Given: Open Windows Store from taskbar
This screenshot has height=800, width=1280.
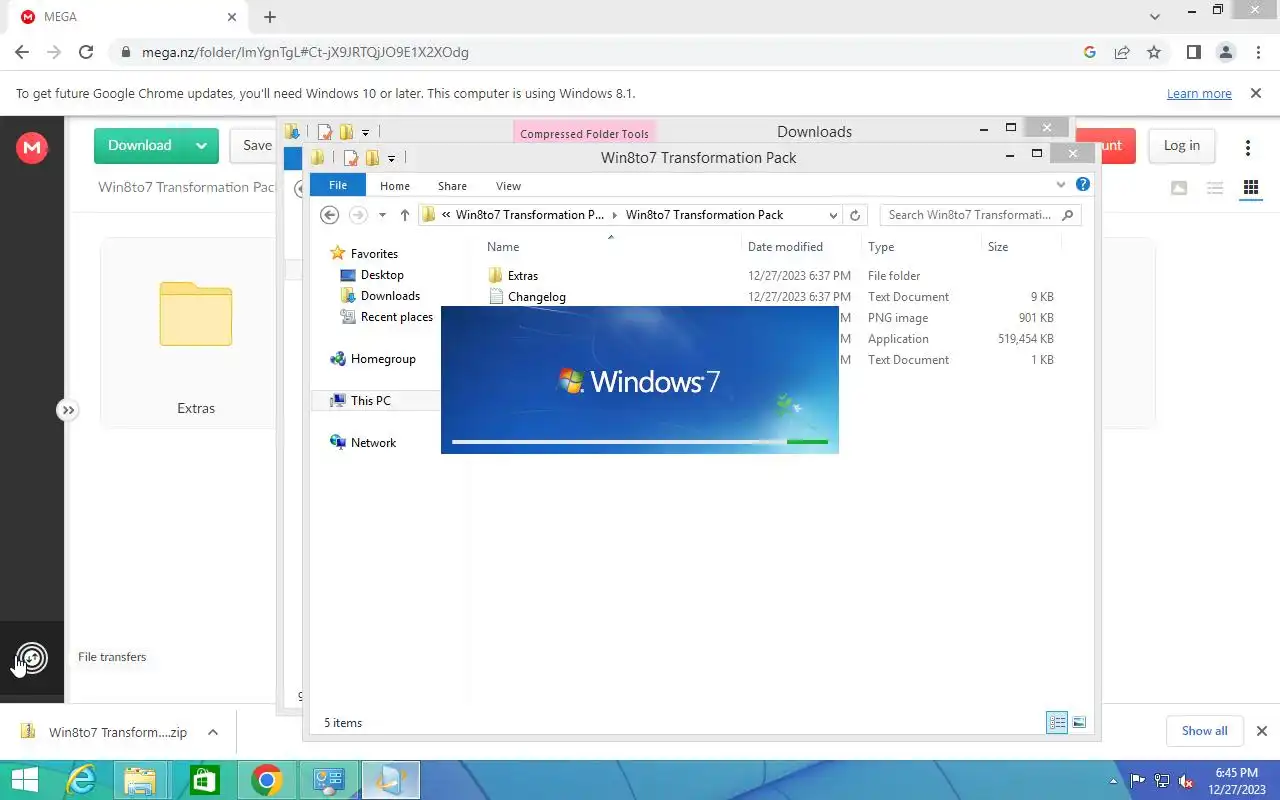Looking at the screenshot, I should point(204,780).
